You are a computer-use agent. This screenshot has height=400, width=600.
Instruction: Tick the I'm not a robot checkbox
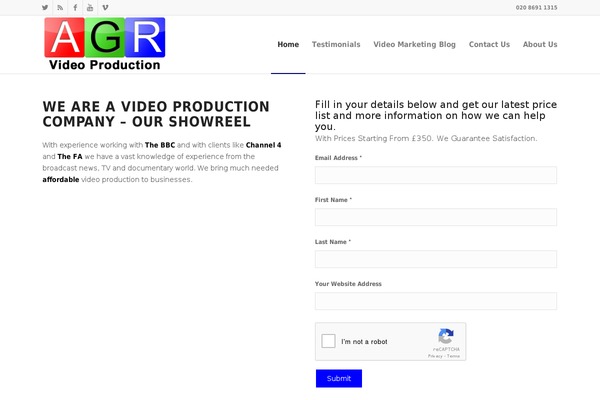tap(328, 341)
